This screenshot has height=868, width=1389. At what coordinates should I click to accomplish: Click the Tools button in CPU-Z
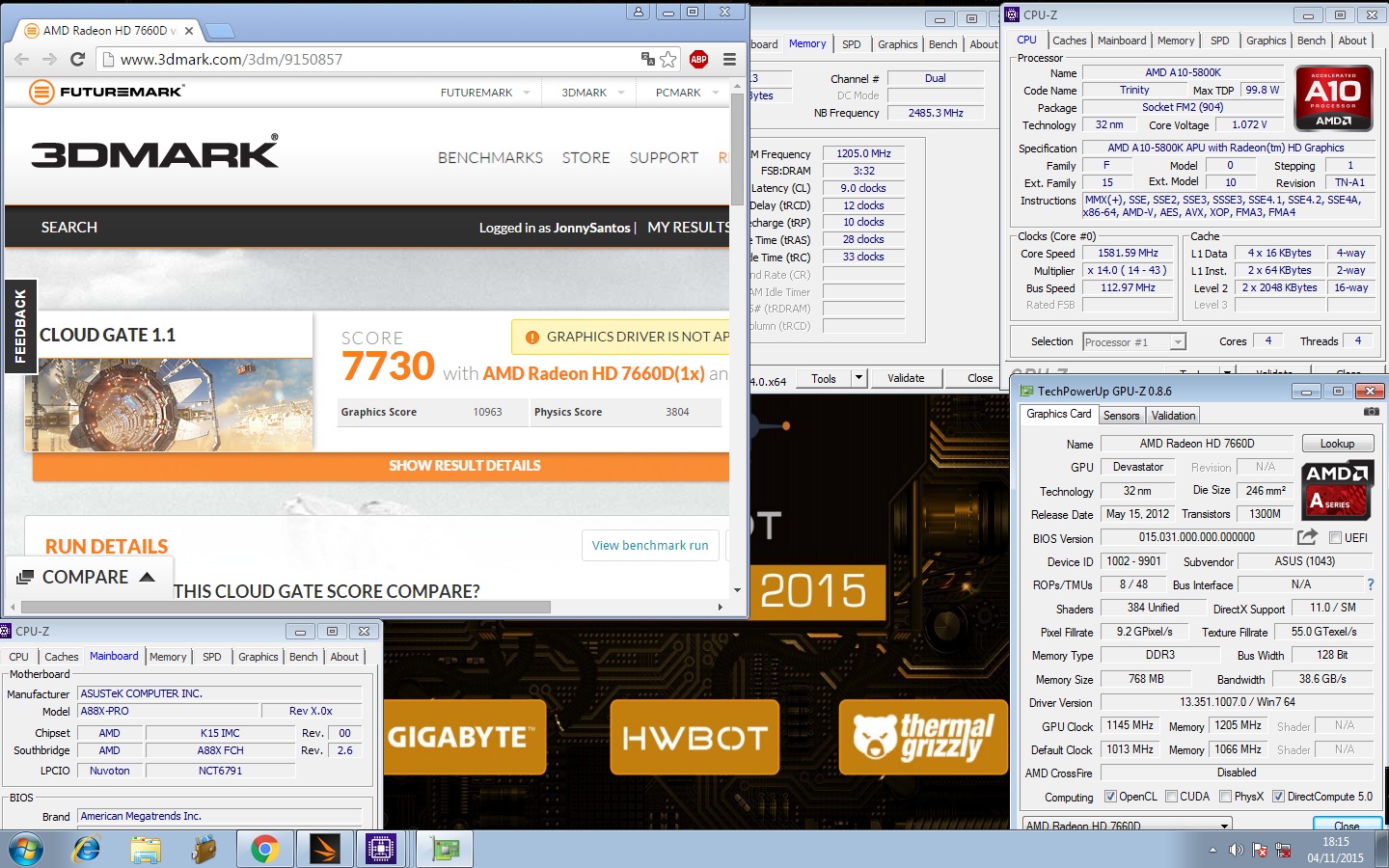[x=824, y=378]
